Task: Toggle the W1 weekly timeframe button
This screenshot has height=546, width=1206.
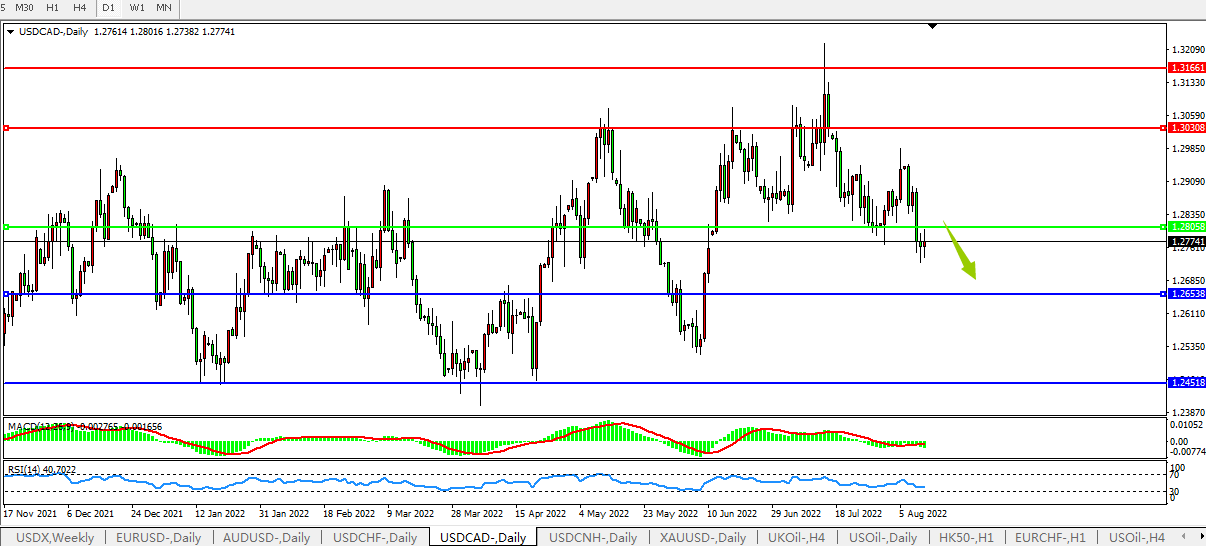Action: (x=137, y=8)
